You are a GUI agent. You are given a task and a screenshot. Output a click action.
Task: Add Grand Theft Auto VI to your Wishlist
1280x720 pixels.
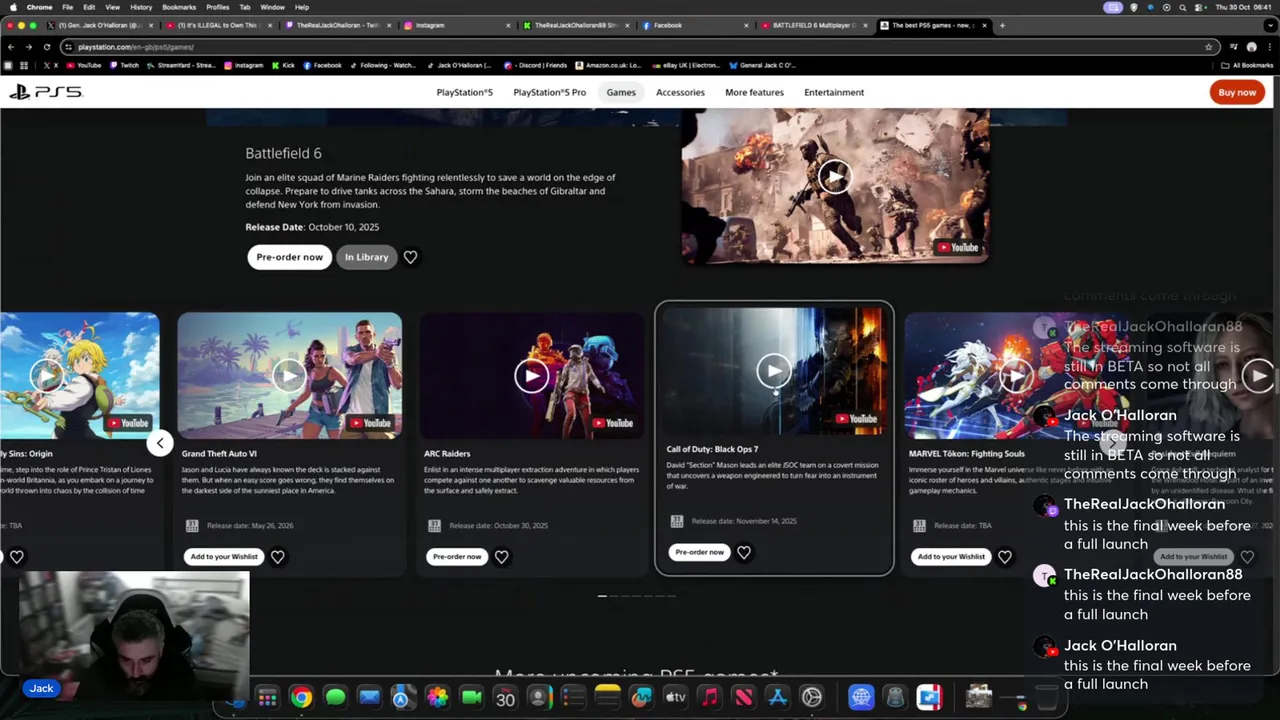pos(224,556)
